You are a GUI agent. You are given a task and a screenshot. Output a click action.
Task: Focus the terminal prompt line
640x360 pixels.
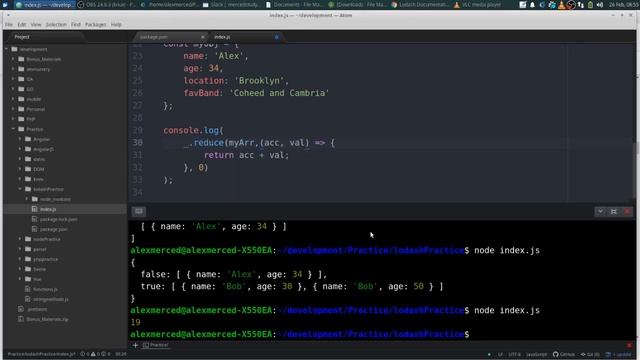pos(300,334)
